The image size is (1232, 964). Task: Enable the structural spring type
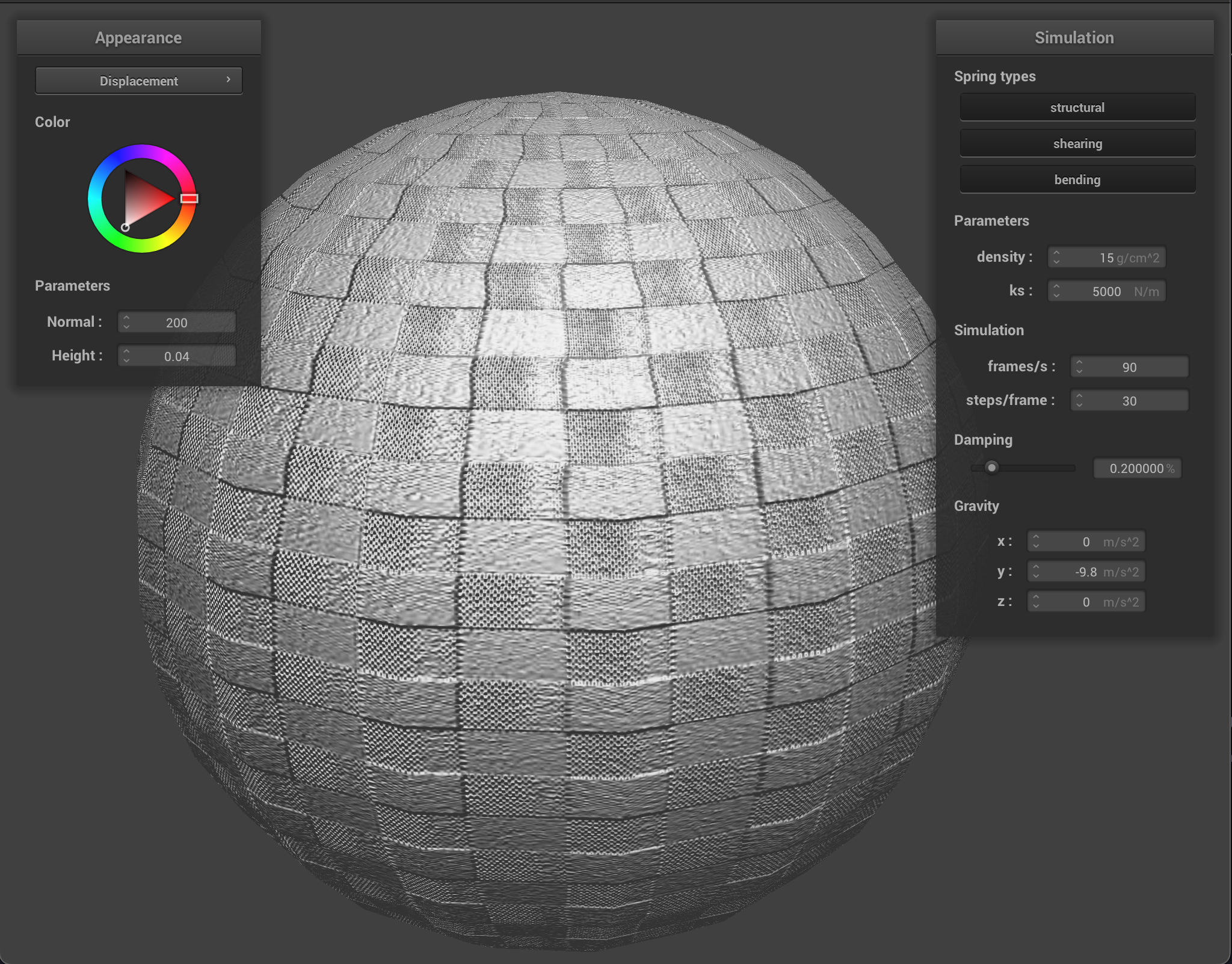coord(1077,107)
